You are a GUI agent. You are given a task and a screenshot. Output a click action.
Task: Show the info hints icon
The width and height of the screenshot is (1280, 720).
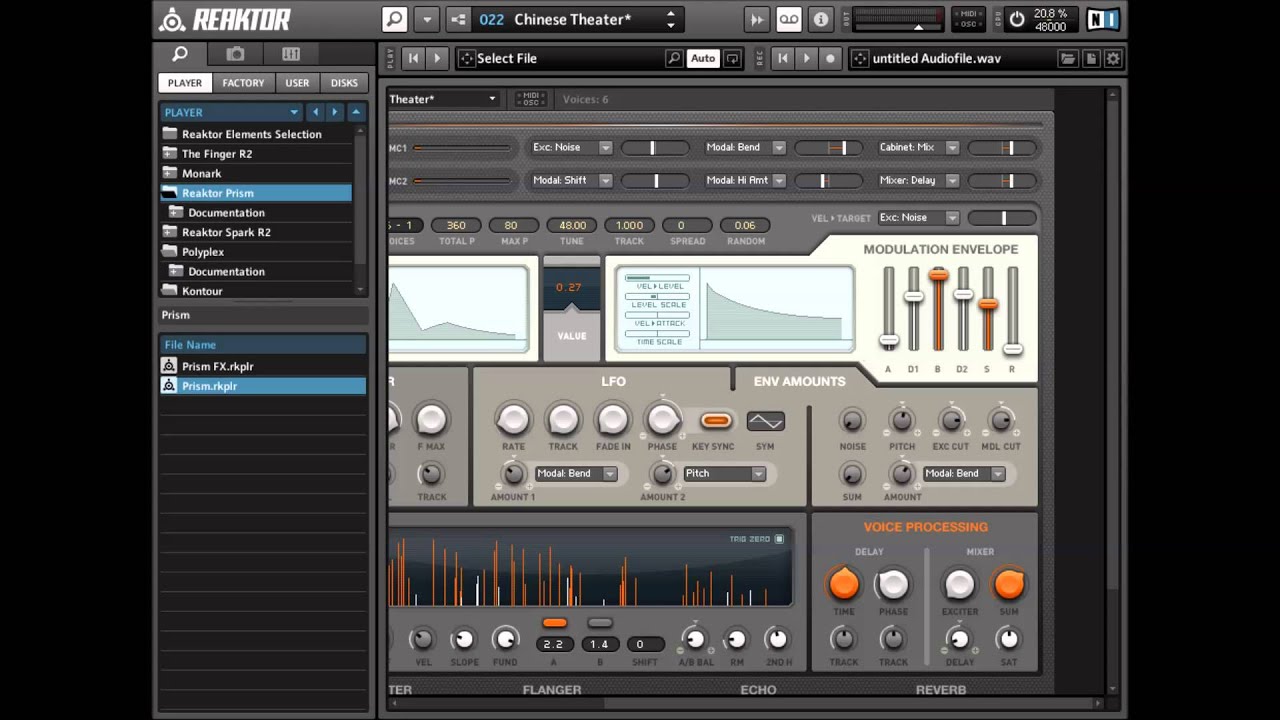(820, 19)
